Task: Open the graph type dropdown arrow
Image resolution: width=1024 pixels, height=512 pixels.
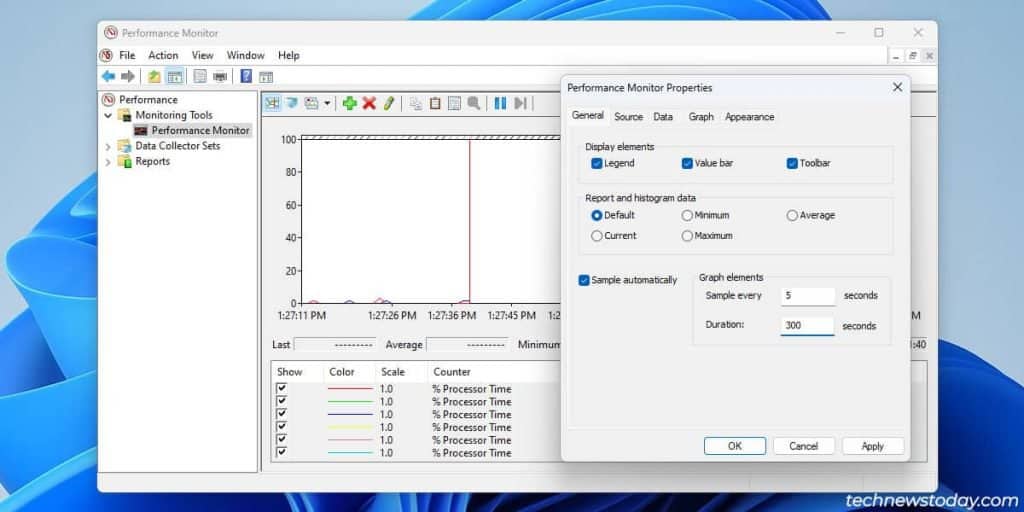Action: 327,103
